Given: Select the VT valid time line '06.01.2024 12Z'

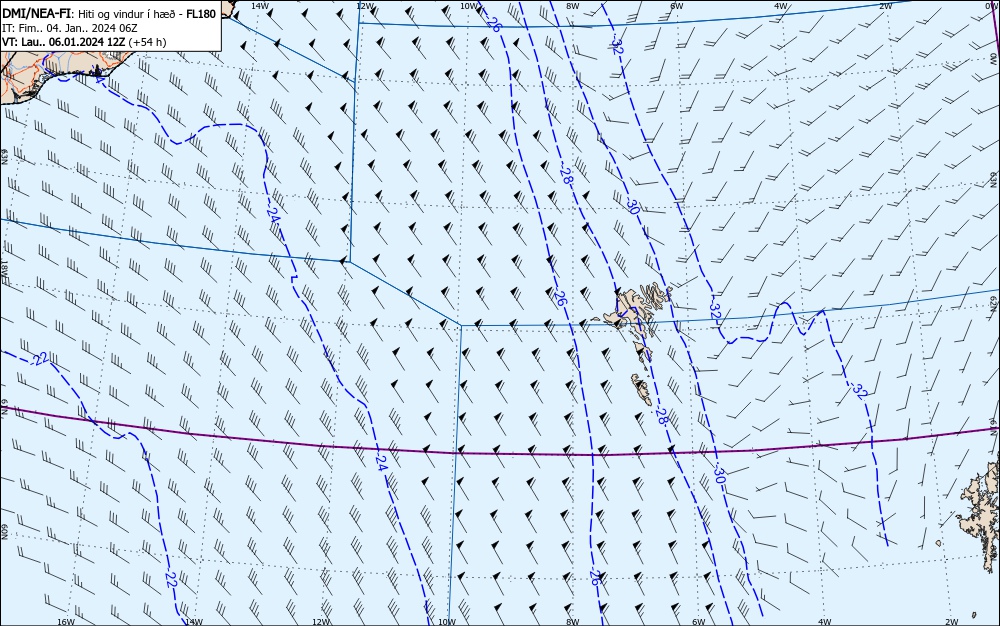Looking at the screenshot, I should 87,42.
